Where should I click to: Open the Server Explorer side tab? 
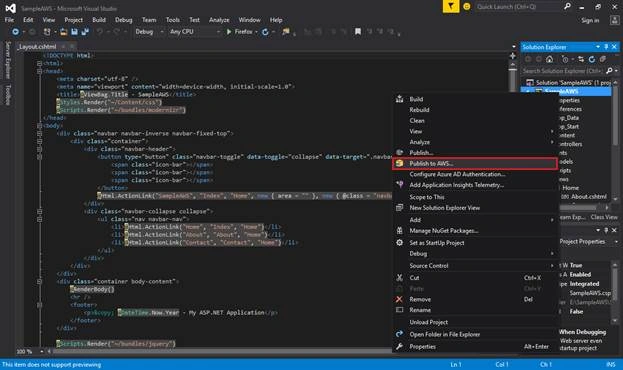point(8,60)
